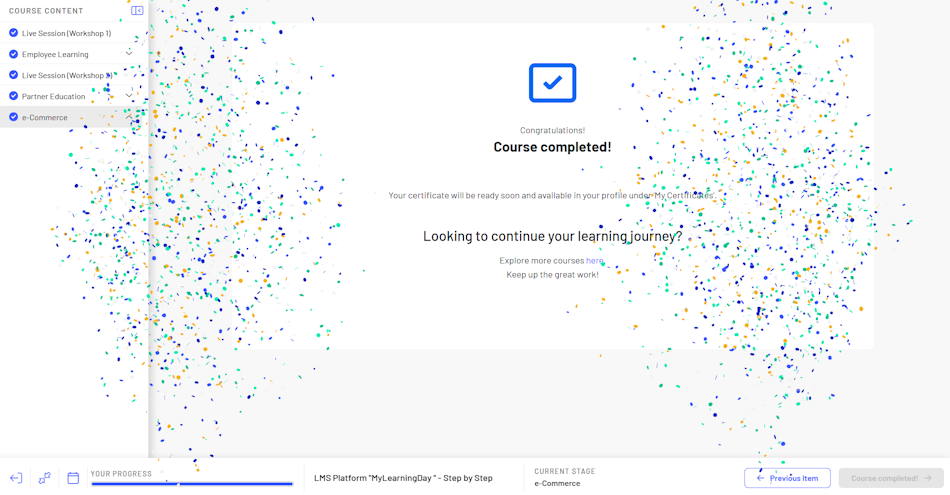Image resolution: width=950 pixels, height=495 pixels.
Task: Click completed check beside e-Commerce
Action: coord(13,117)
